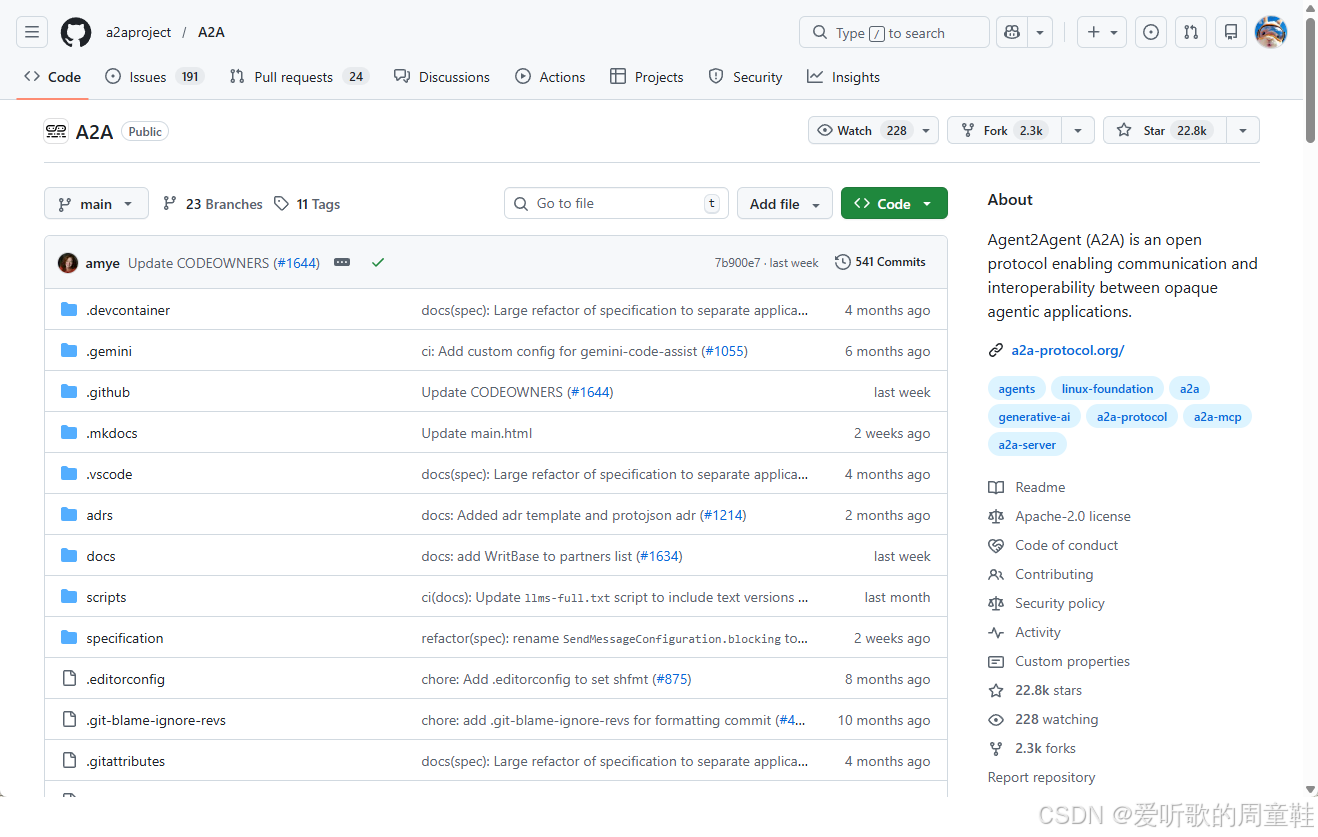Open the Security policy link

[1047, 603]
